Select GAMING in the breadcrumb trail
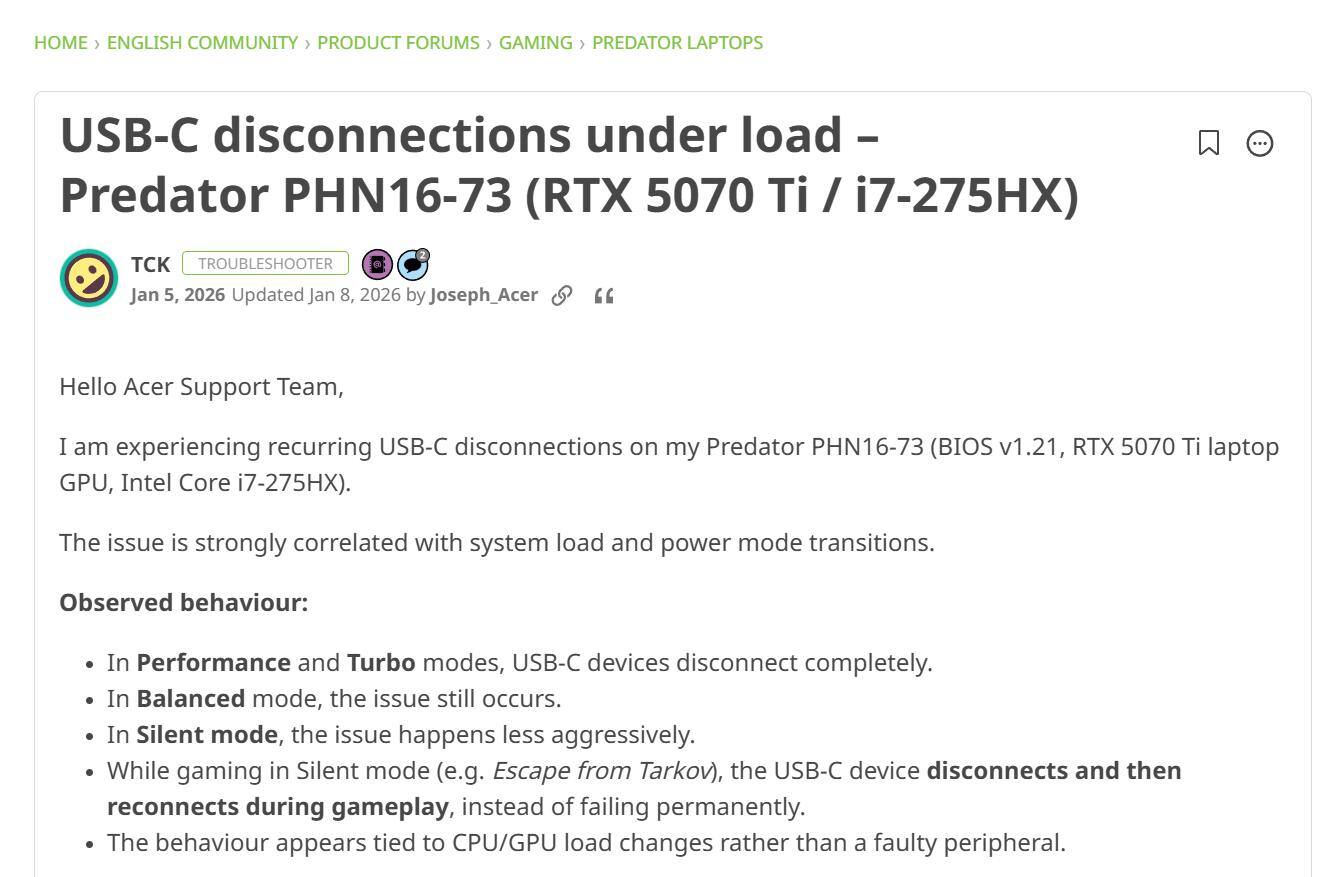Image resolution: width=1338 pixels, height=877 pixels. click(x=536, y=42)
